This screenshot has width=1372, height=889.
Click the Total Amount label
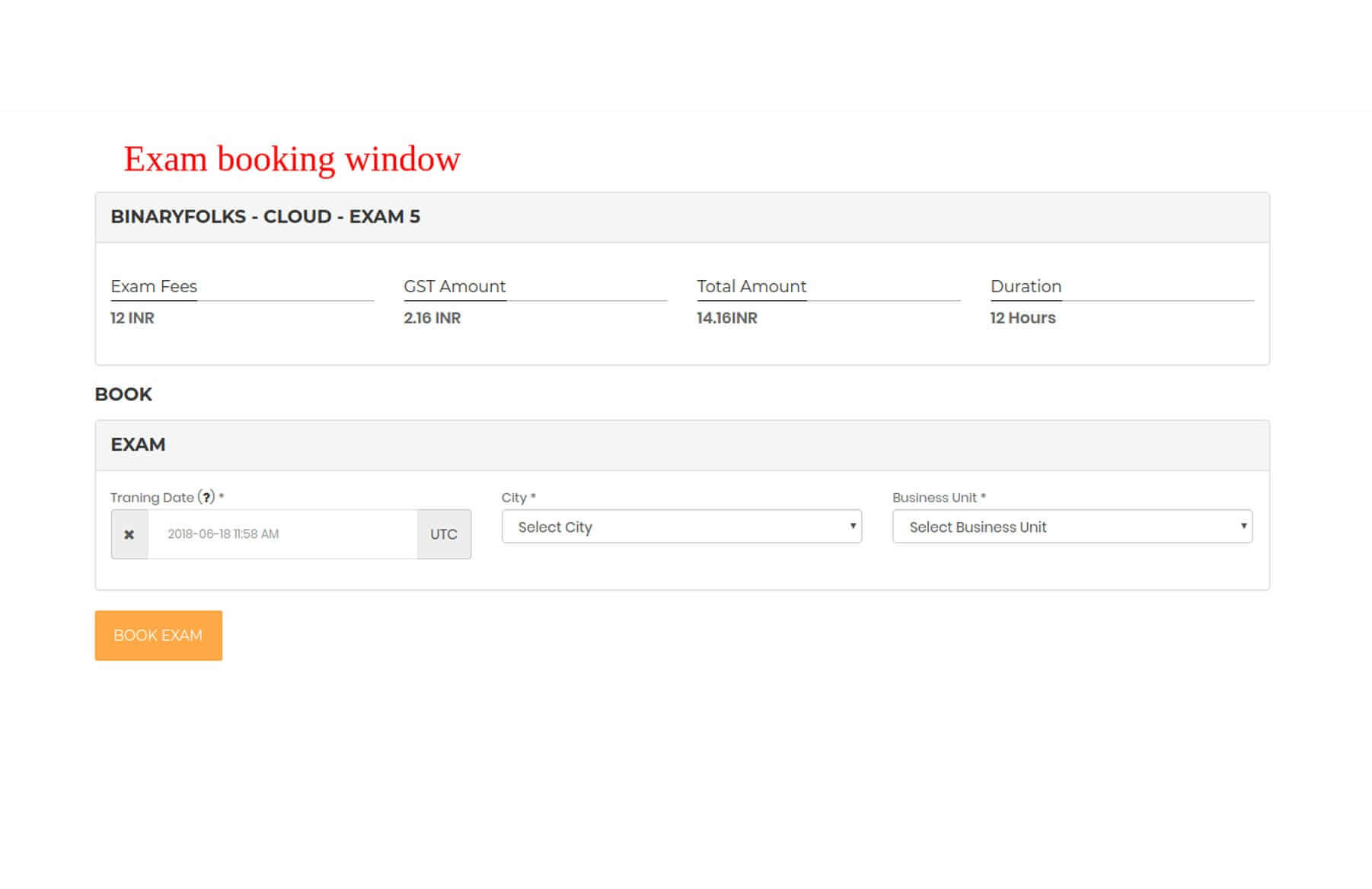point(751,286)
